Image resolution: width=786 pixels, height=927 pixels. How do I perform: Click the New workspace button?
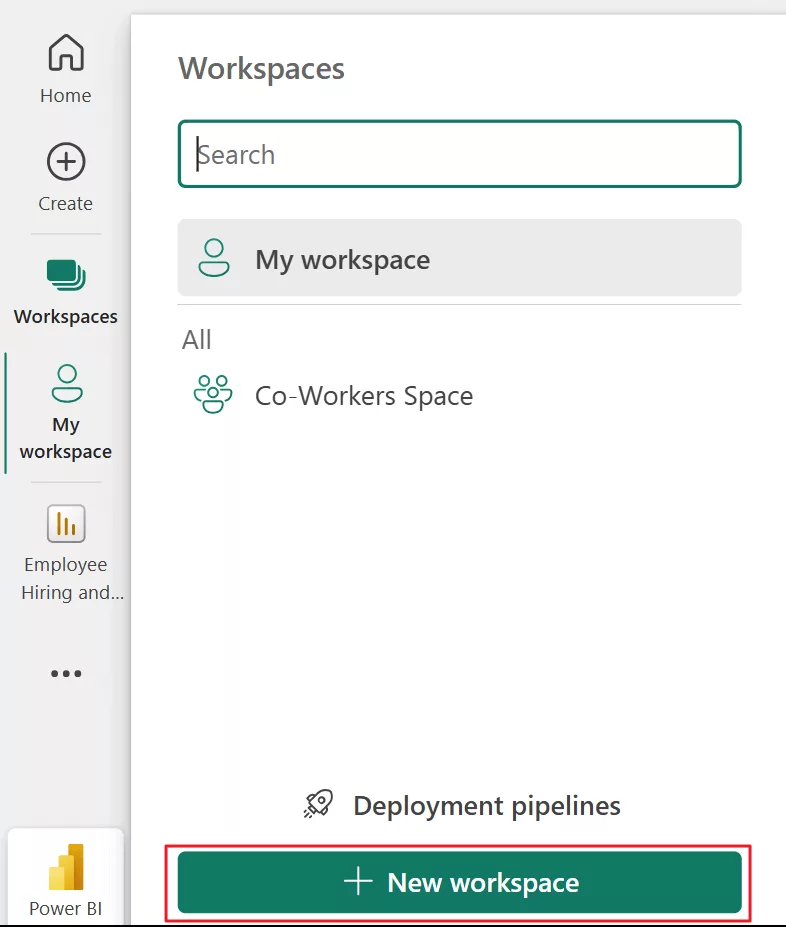(x=459, y=882)
